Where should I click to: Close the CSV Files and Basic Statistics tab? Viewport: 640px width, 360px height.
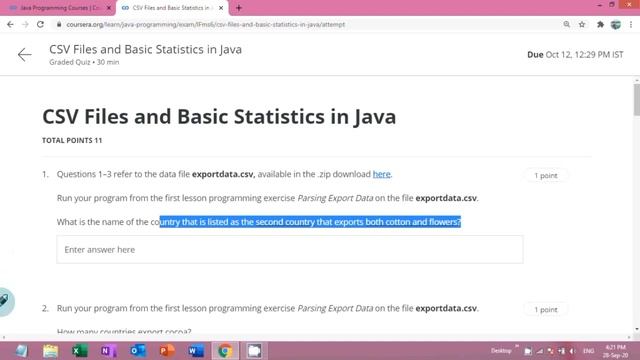click(x=221, y=8)
